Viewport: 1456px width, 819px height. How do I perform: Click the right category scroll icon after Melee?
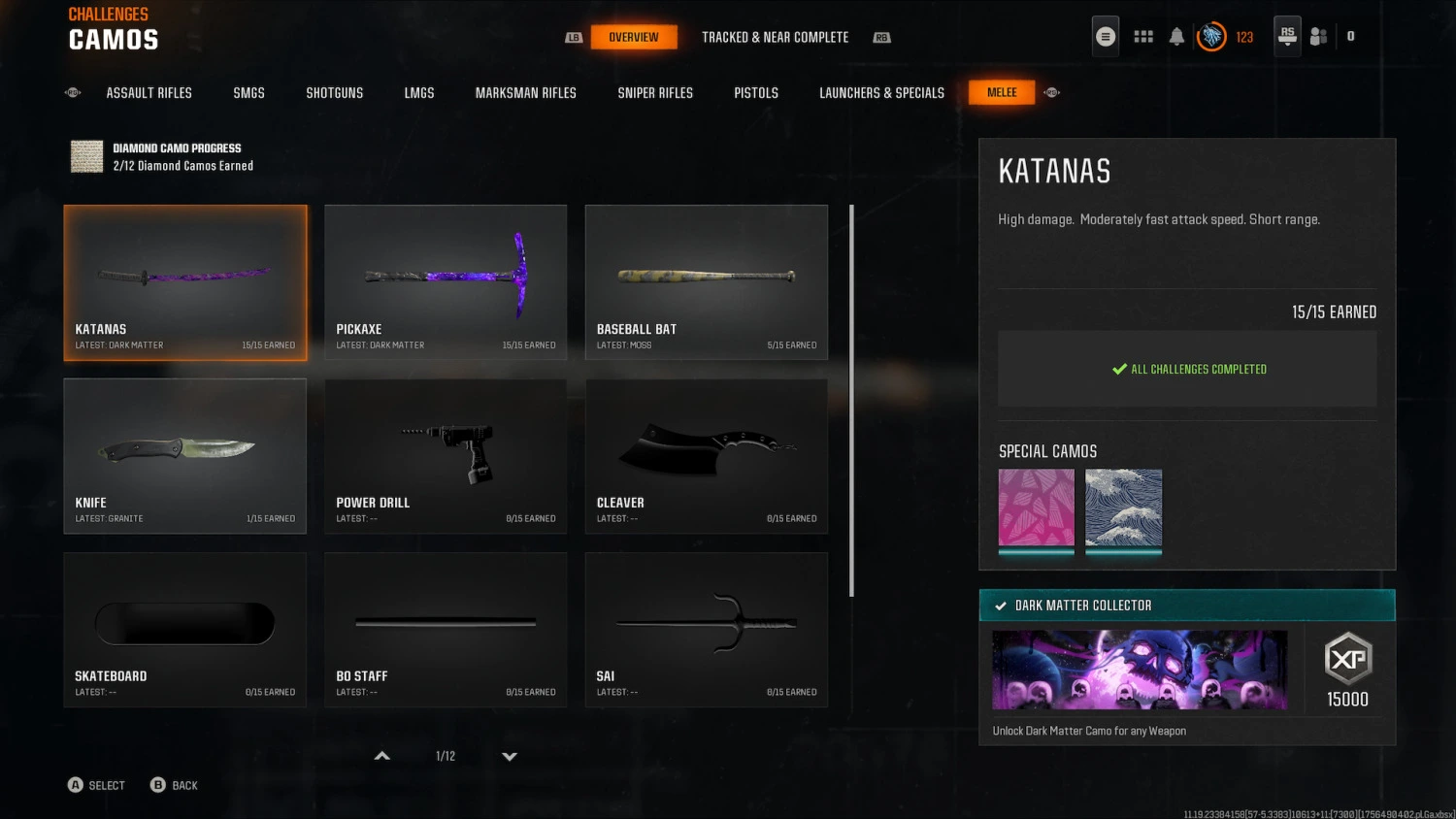point(1052,92)
